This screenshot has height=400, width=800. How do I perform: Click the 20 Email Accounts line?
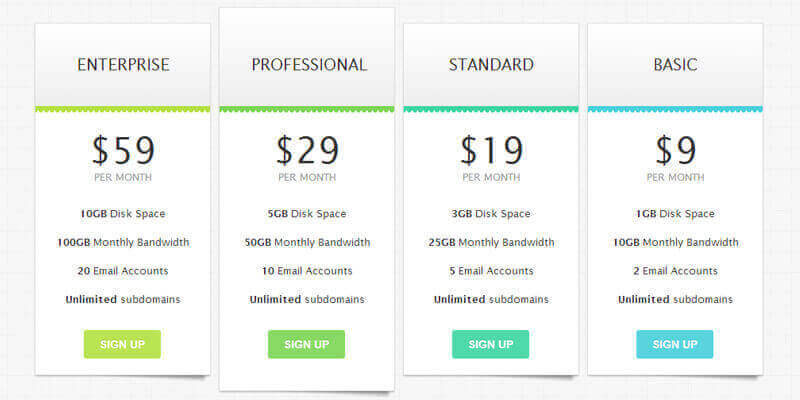click(123, 270)
